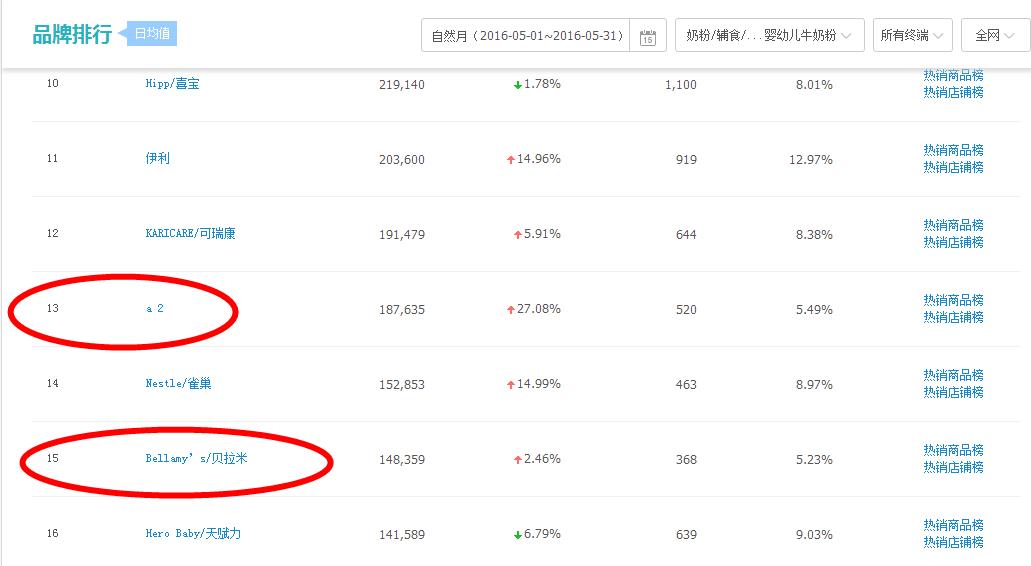Open 热销商品榜 for a 2 row
The width and height of the screenshot is (1031, 566).
click(x=953, y=300)
